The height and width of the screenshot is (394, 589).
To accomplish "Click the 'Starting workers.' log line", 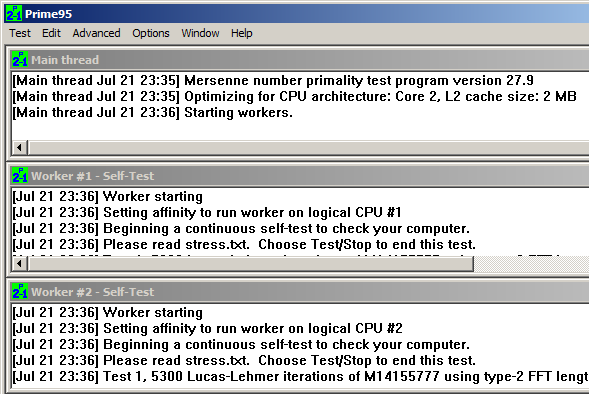I will point(152,112).
